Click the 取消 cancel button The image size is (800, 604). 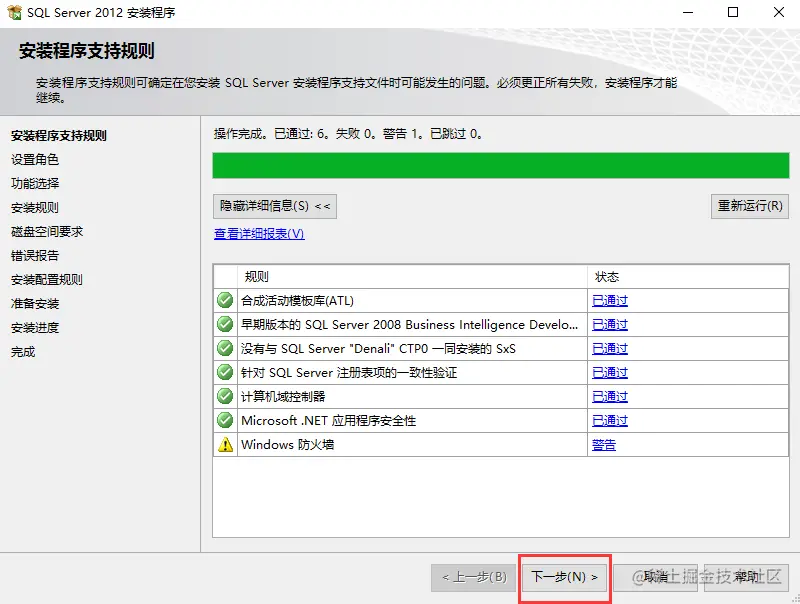pos(656,577)
